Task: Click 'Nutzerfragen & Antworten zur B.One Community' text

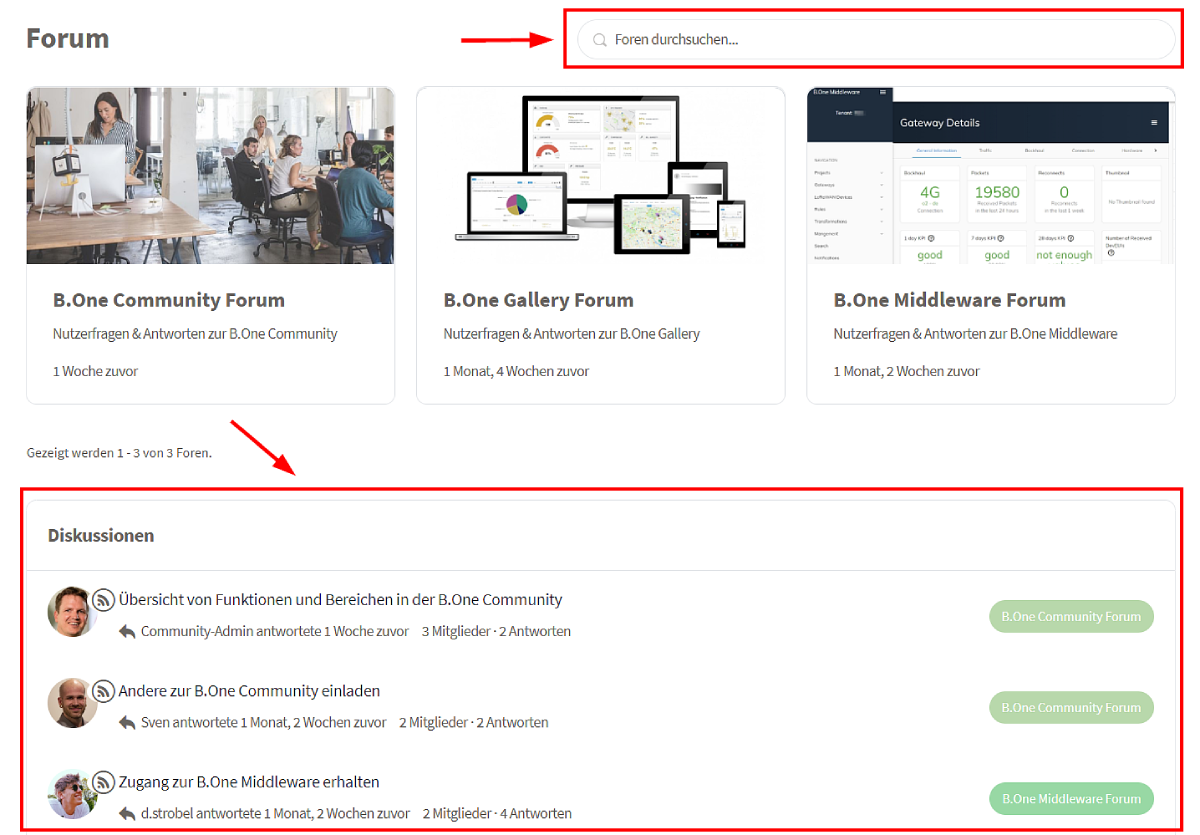Action: [195, 334]
